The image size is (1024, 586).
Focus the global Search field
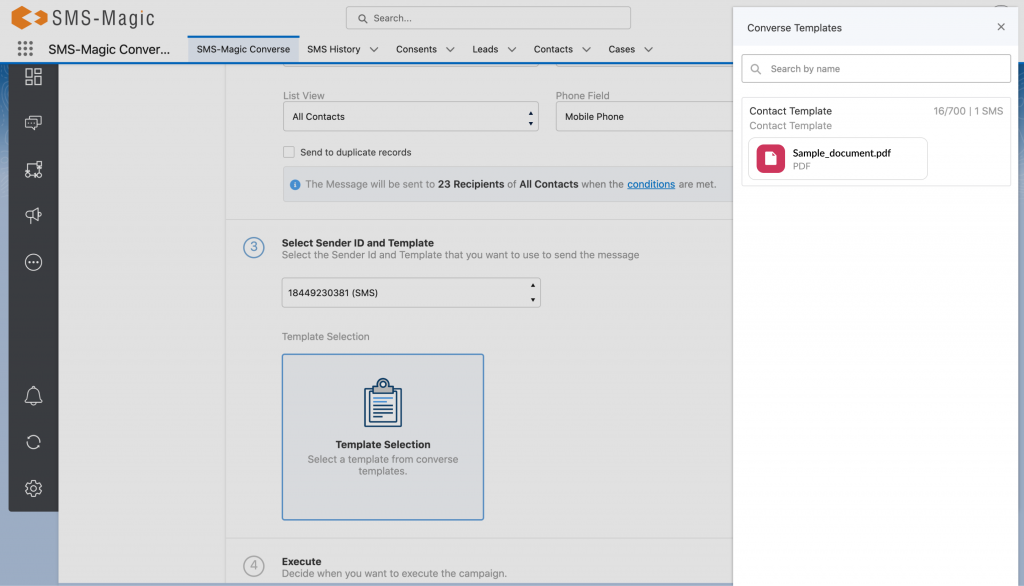click(x=488, y=18)
